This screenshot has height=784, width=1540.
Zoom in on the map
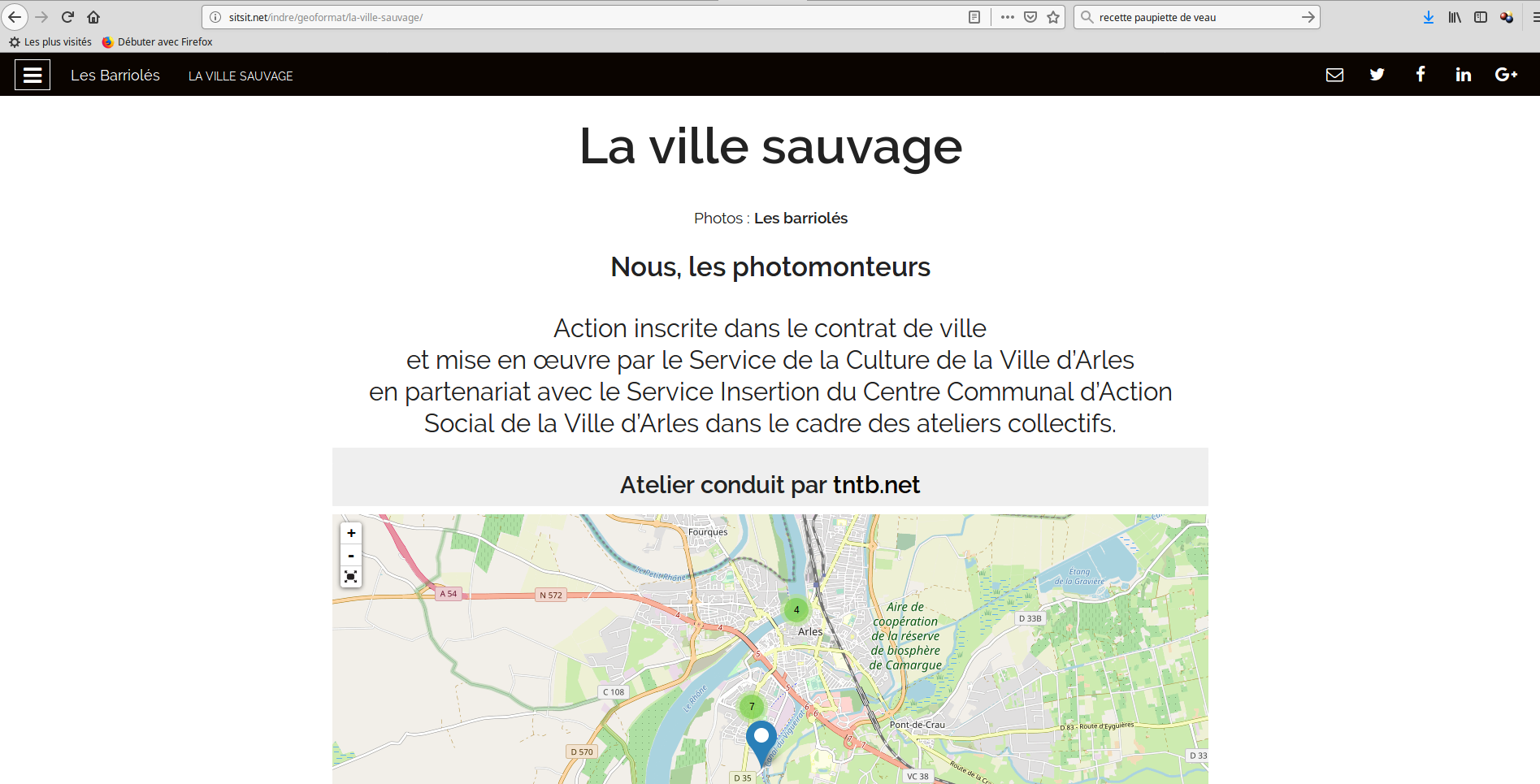pos(351,533)
